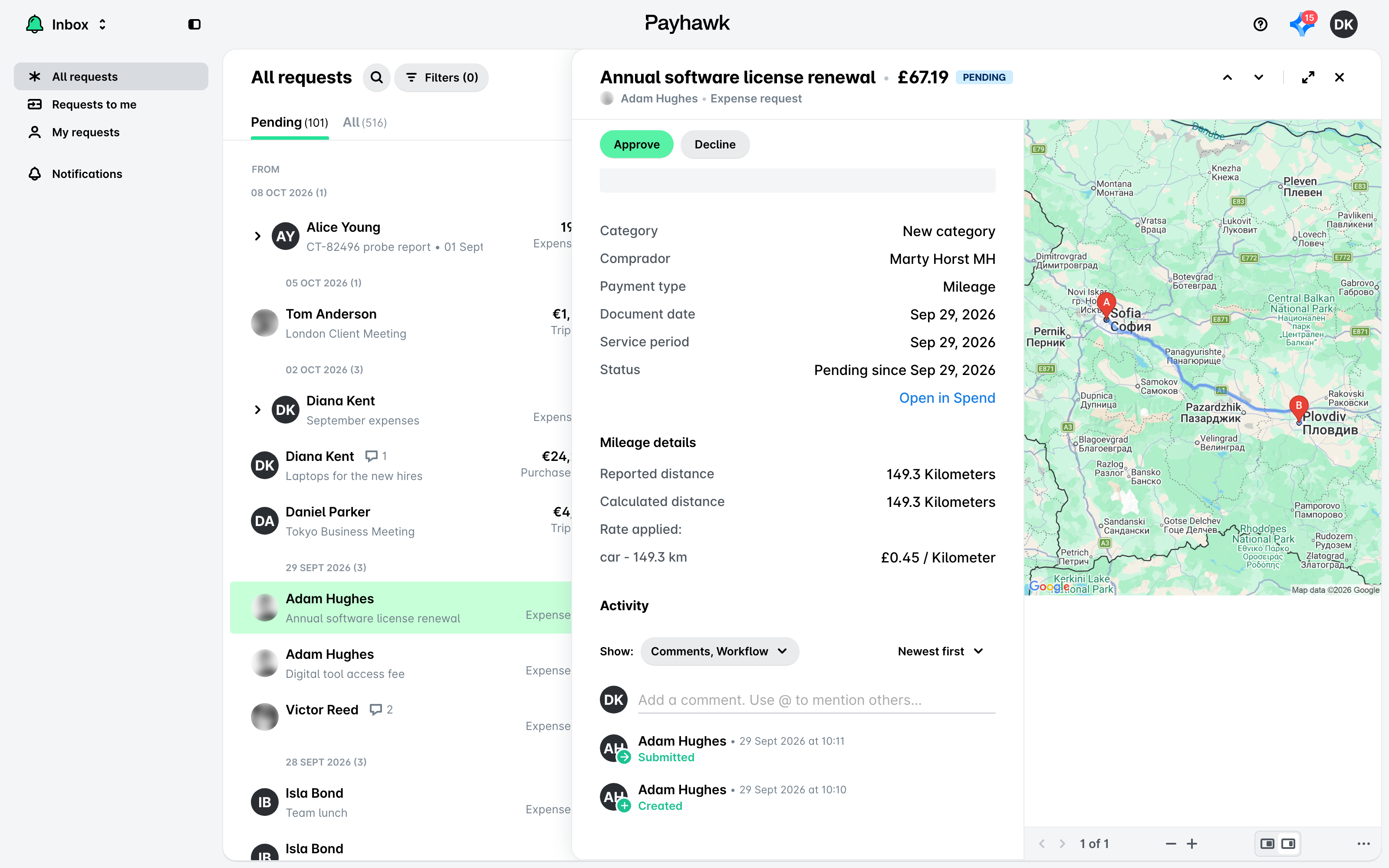Go to previous document page arrow

point(1042,844)
